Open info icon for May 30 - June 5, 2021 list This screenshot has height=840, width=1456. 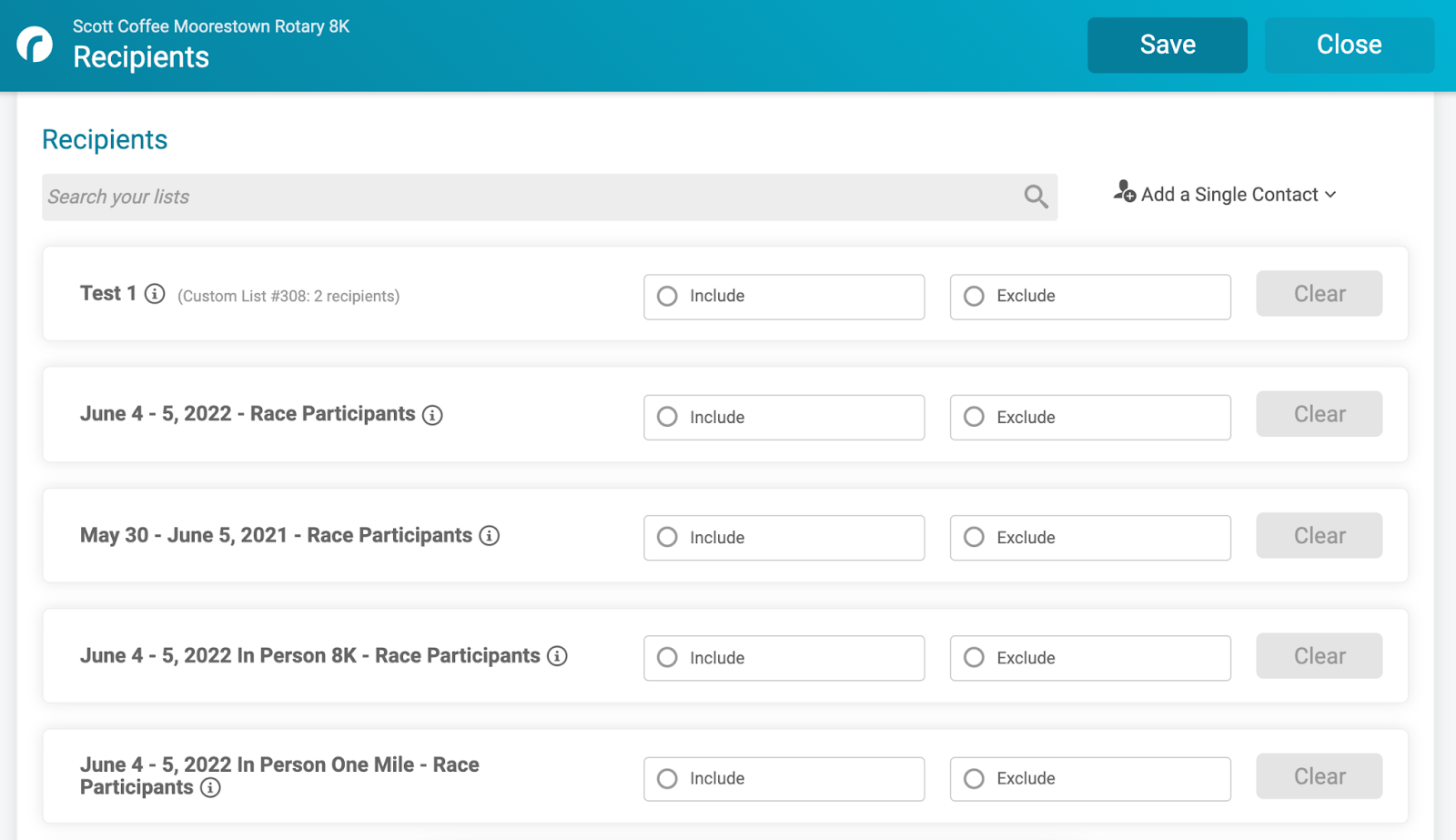click(x=490, y=536)
